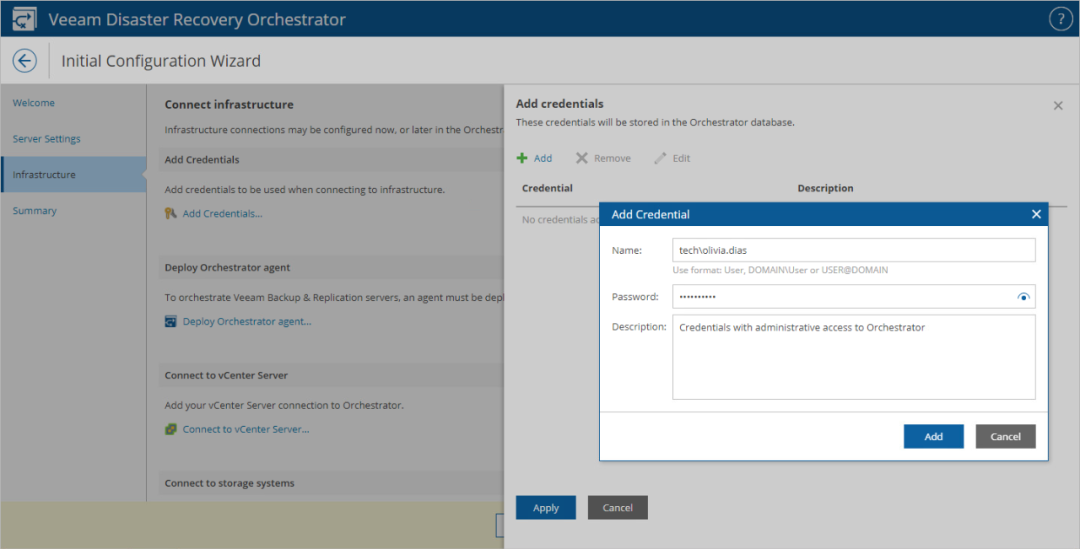This screenshot has width=1080, height=549.
Task: Select the Summary wizard step
Action: coord(35,211)
